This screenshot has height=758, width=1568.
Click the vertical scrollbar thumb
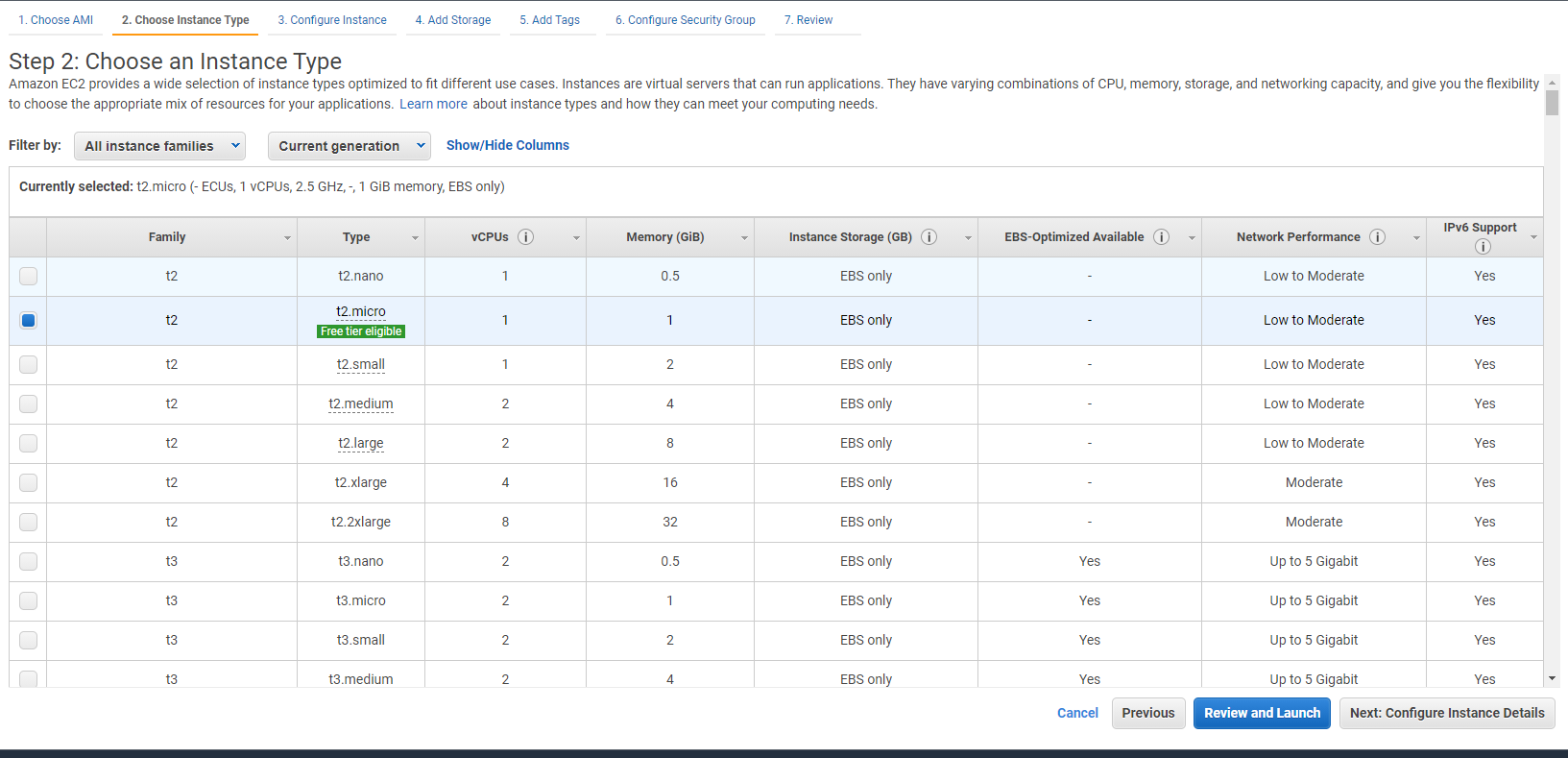[1552, 103]
